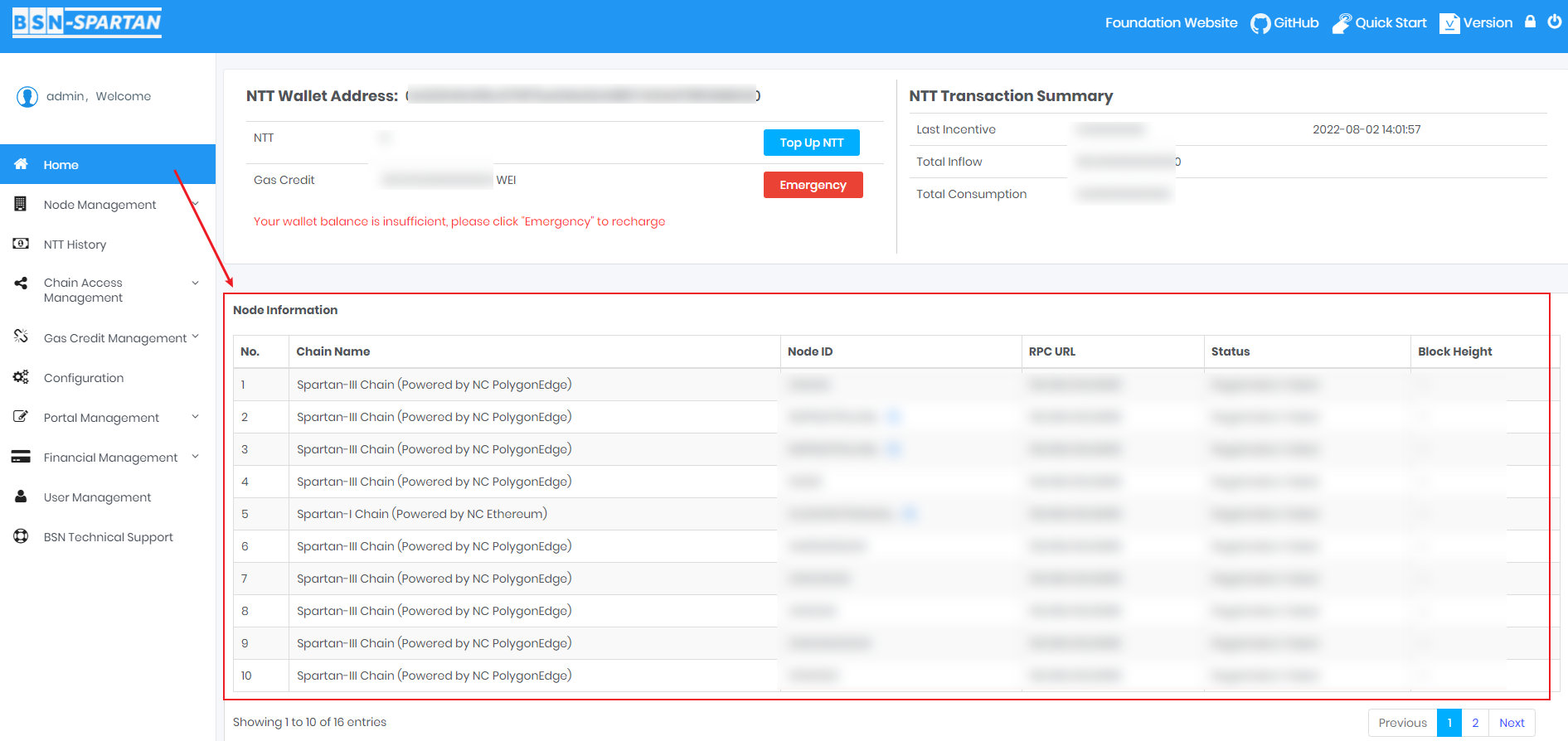Click the admin user avatar icon
This screenshot has width=1568, height=741.
click(x=27, y=97)
